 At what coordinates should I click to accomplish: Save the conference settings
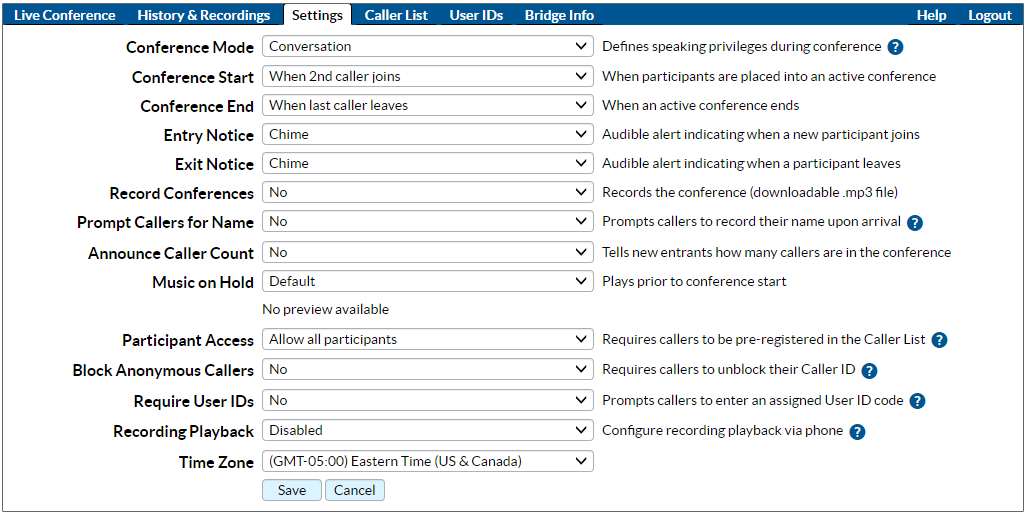[292, 490]
